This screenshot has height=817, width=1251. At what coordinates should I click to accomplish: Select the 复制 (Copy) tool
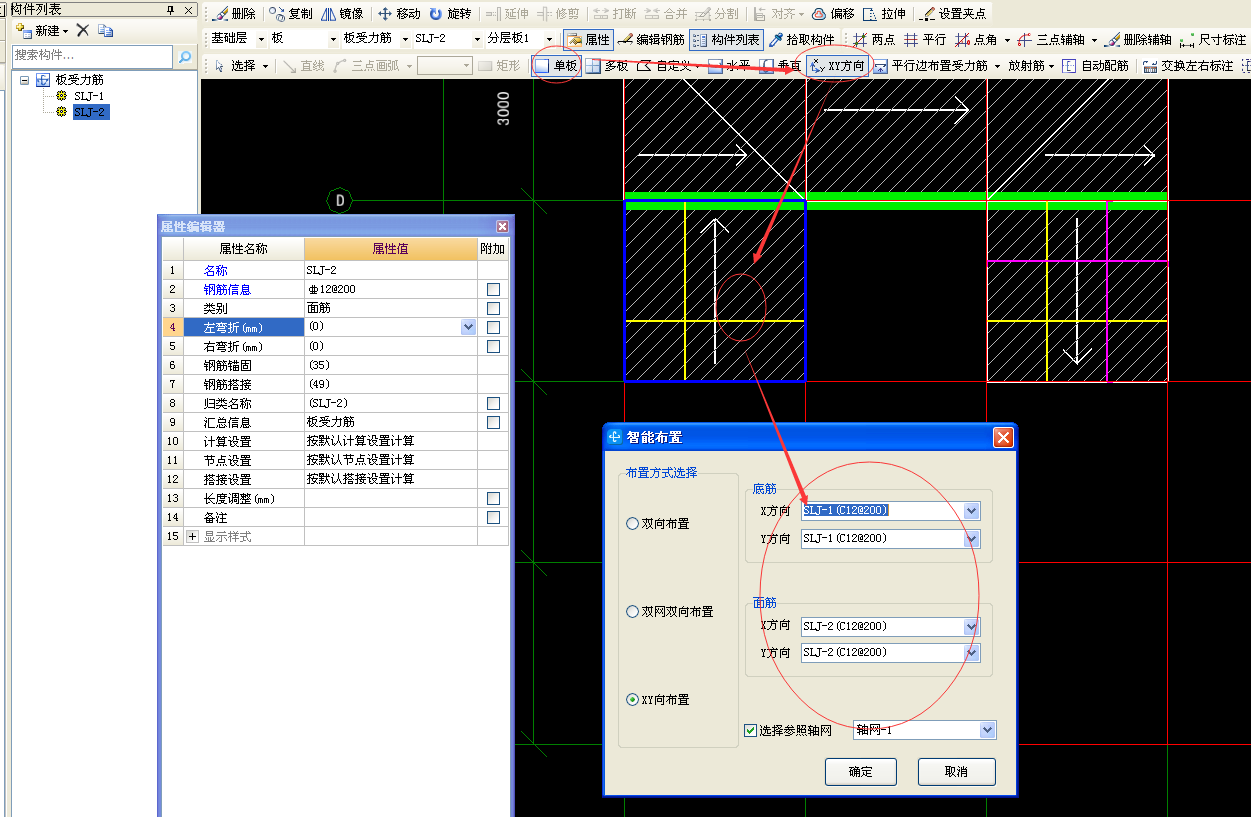(291, 14)
